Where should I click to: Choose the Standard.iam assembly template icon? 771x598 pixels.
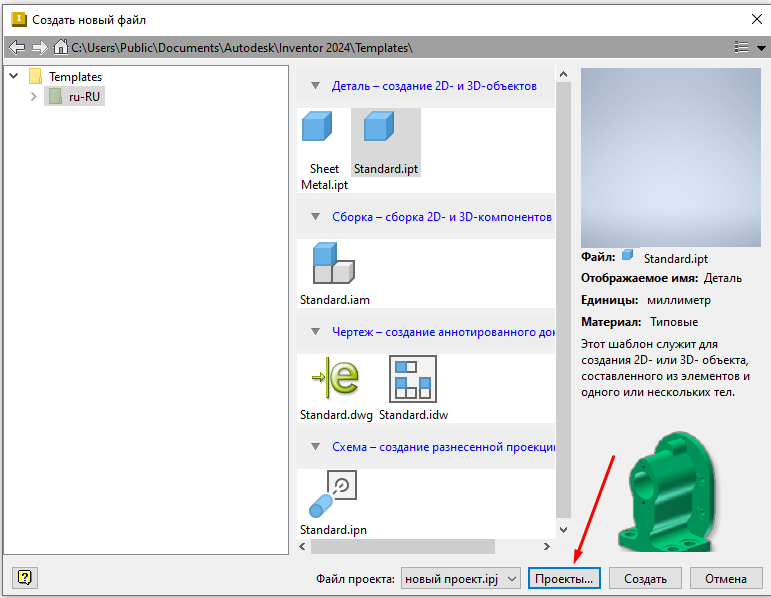[x=334, y=263]
